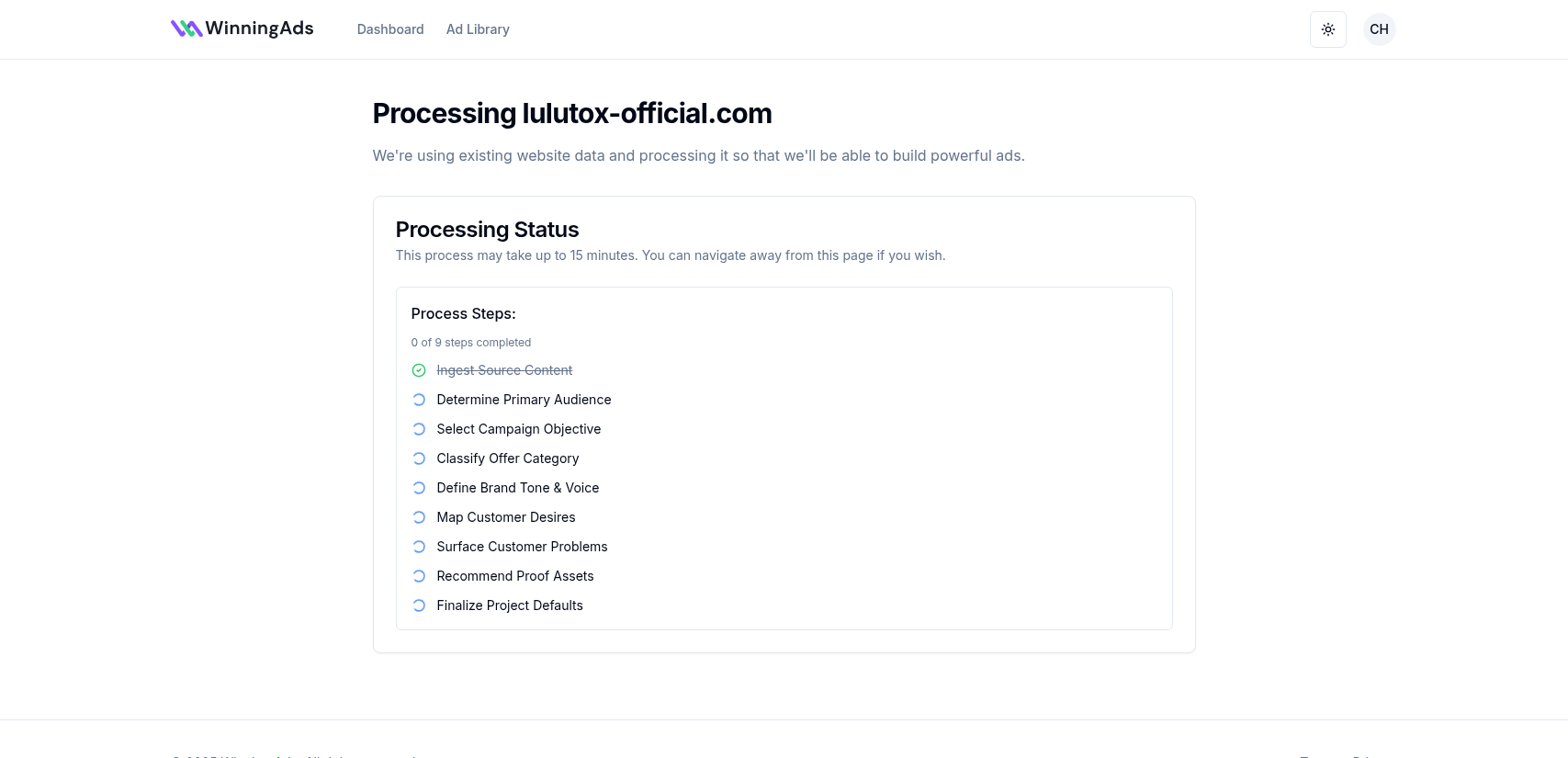The image size is (1568, 758).
Task: Click the '0 of 9 steps completed' progress text
Action: [471, 343]
